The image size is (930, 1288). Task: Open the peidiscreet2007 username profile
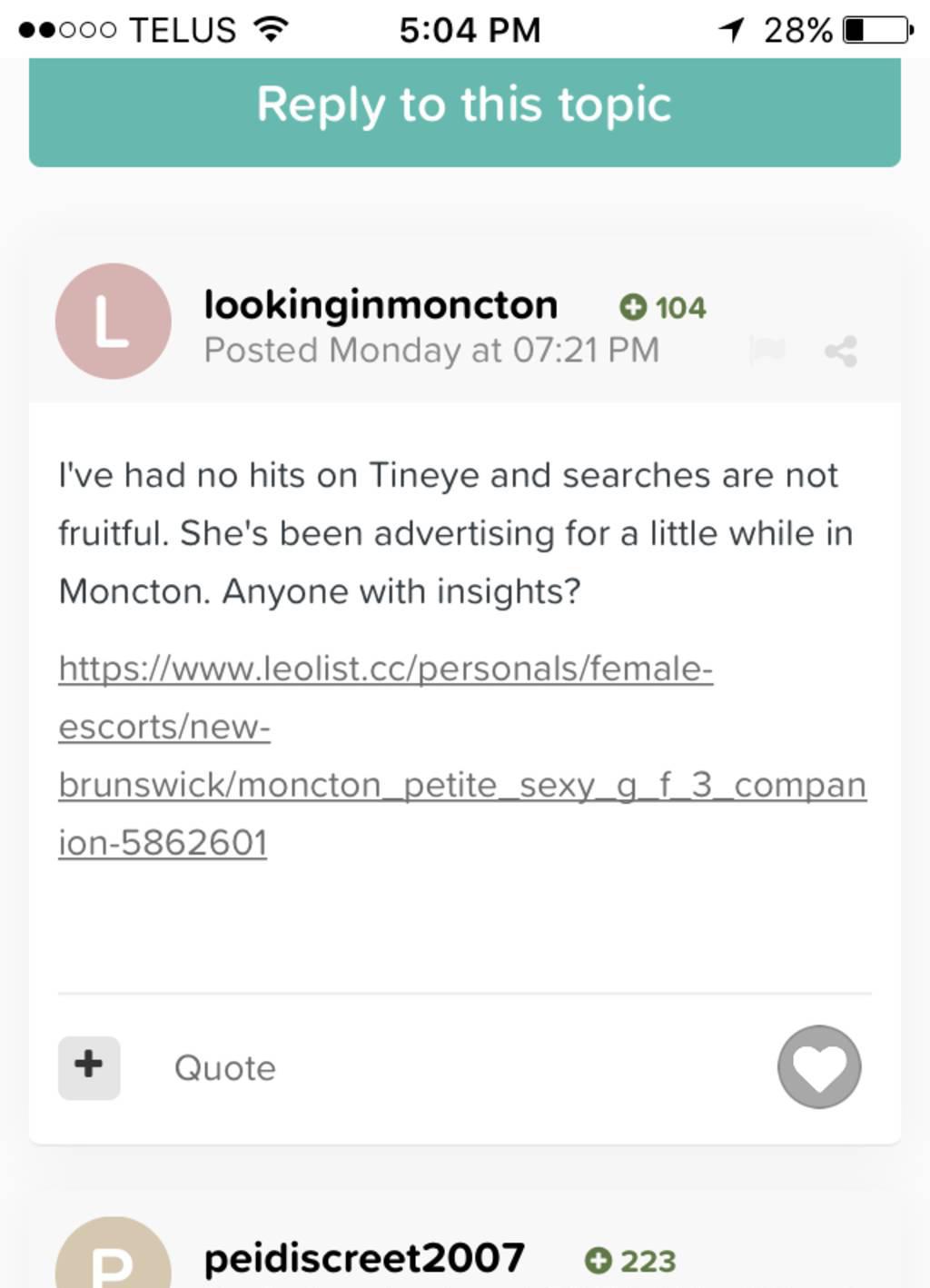tap(364, 1259)
